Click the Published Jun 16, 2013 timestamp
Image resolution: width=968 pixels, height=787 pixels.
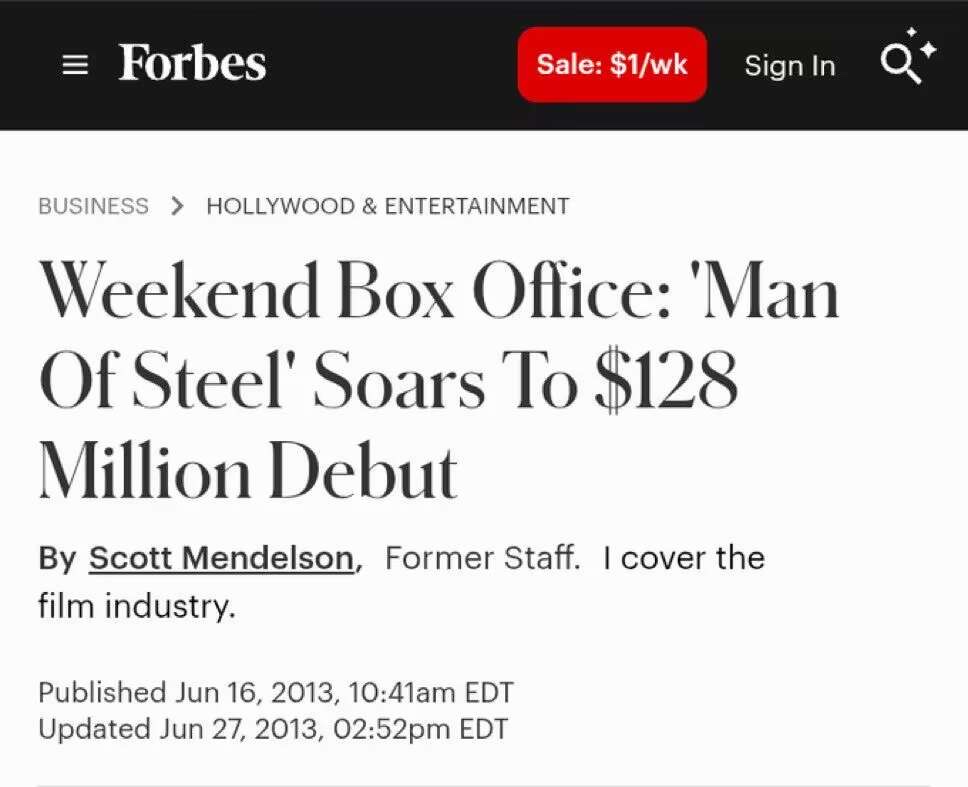pyautogui.click(x=275, y=692)
